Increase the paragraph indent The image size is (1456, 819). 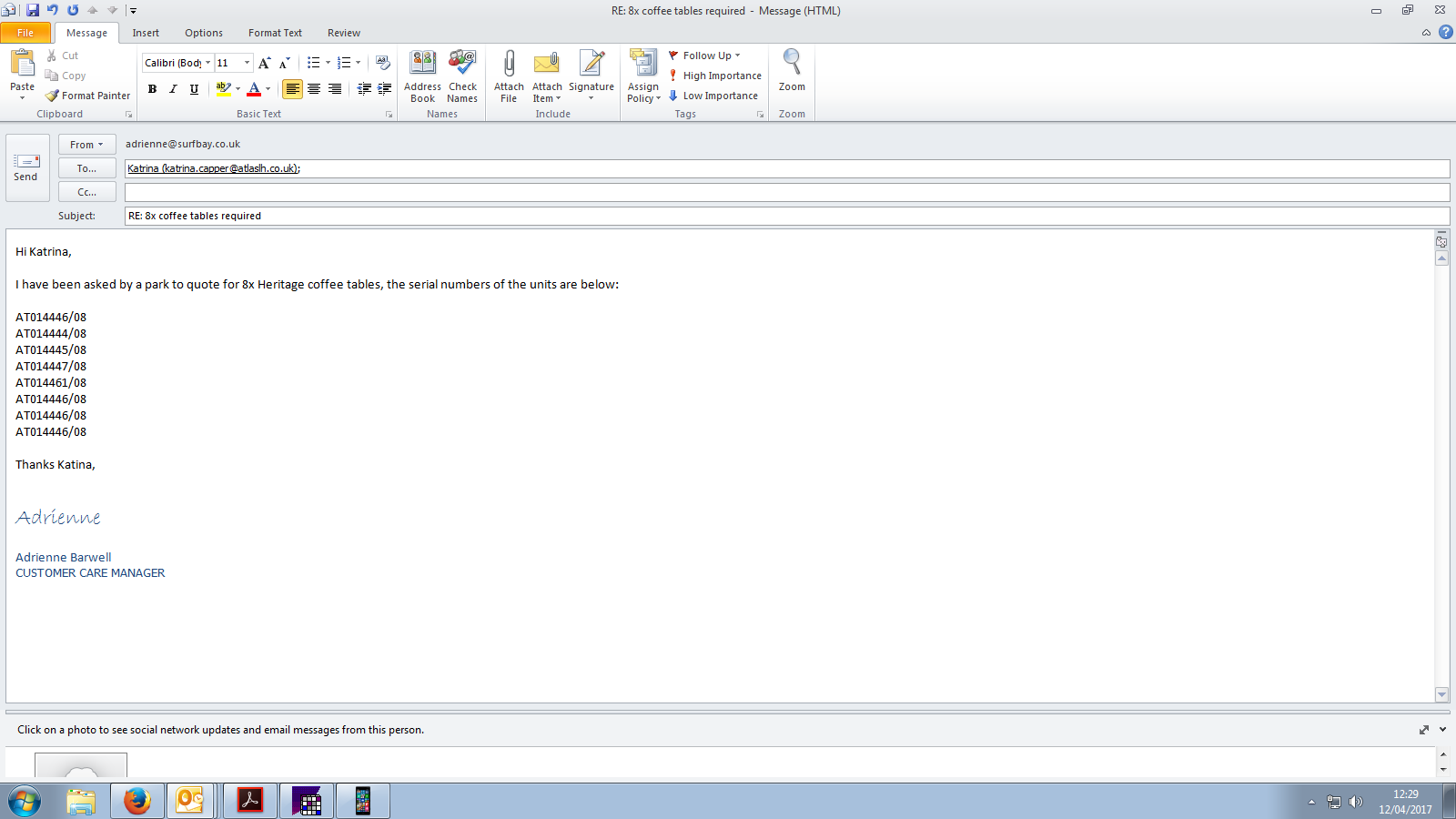point(385,88)
